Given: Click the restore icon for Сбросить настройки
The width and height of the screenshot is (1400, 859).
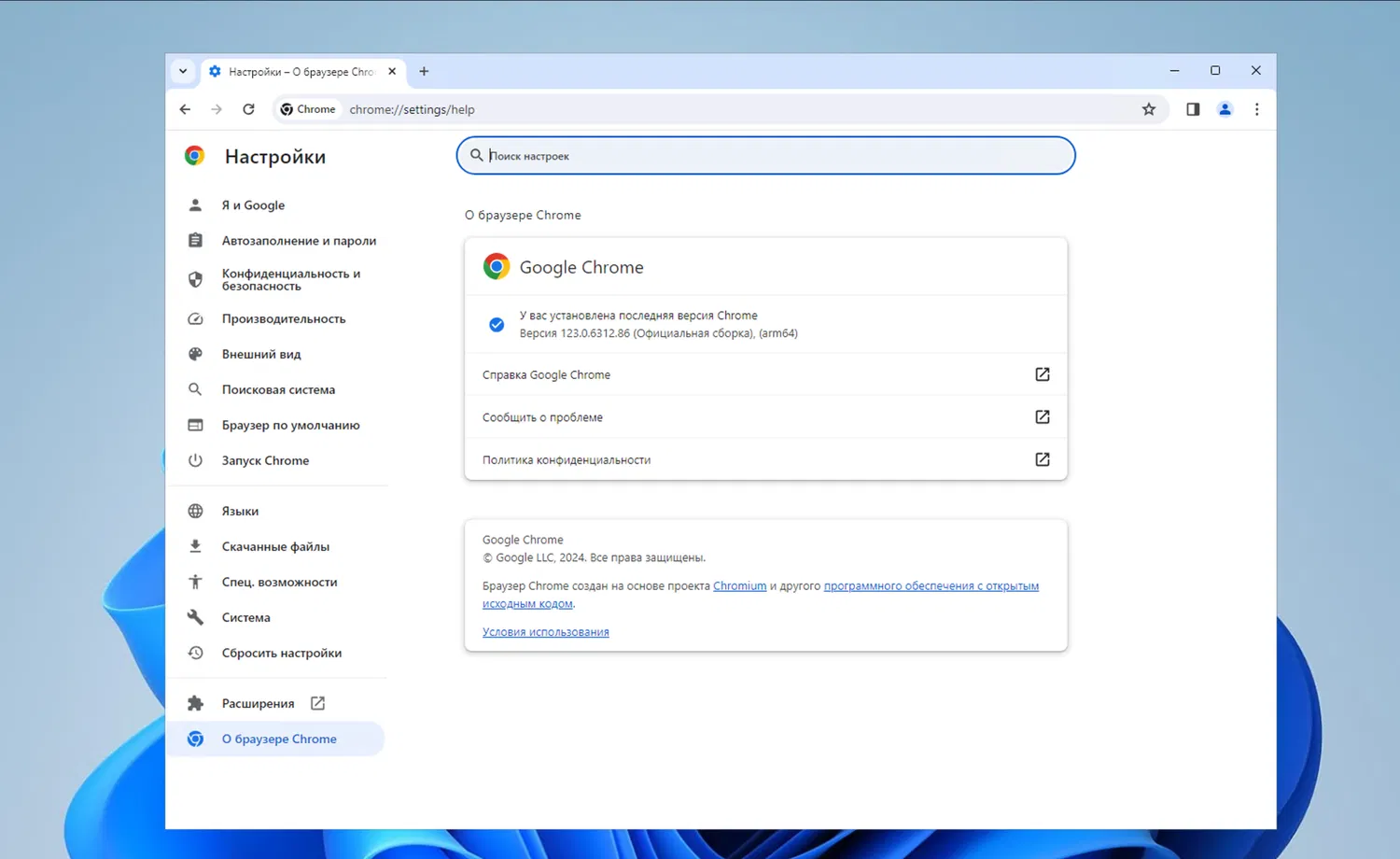Looking at the screenshot, I should click(x=195, y=653).
